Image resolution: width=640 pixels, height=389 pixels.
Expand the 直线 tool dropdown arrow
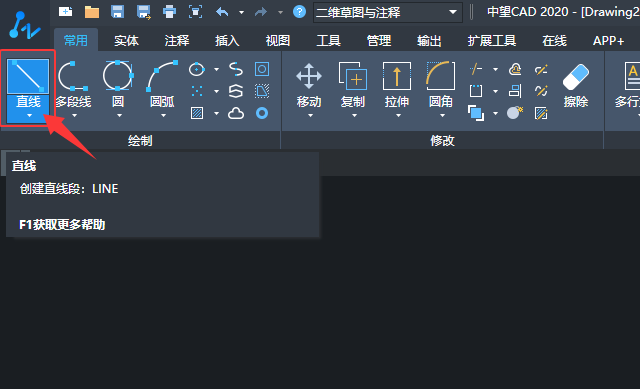(29, 116)
